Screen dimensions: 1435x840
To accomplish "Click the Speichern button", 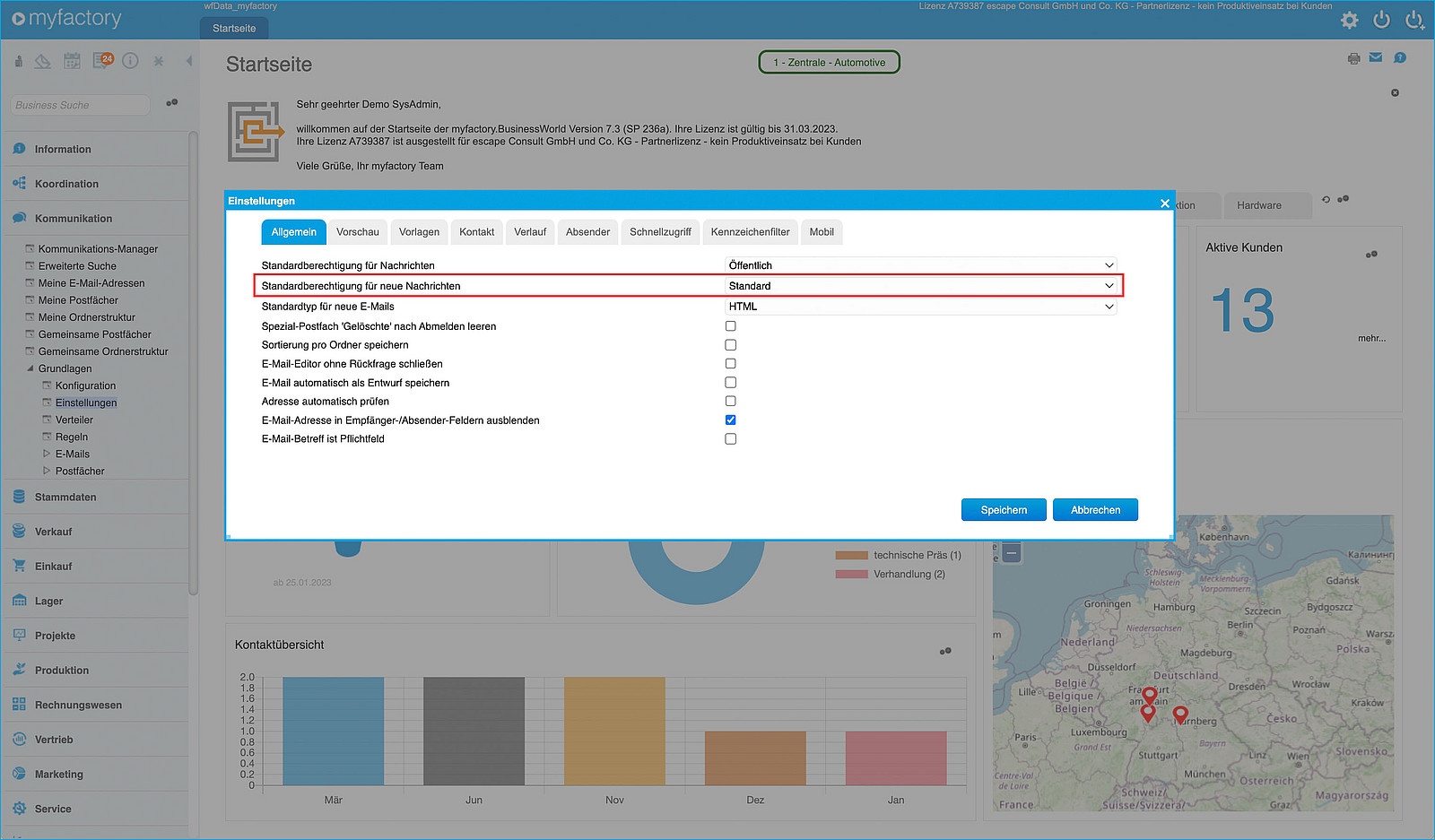I will (1004, 510).
